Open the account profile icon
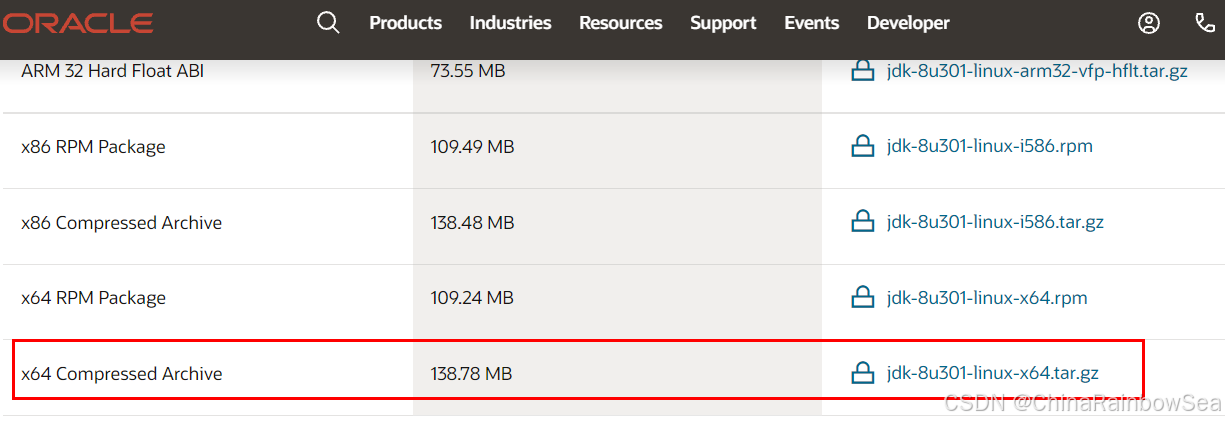The width and height of the screenshot is (1225, 422). (x=1149, y=22)
